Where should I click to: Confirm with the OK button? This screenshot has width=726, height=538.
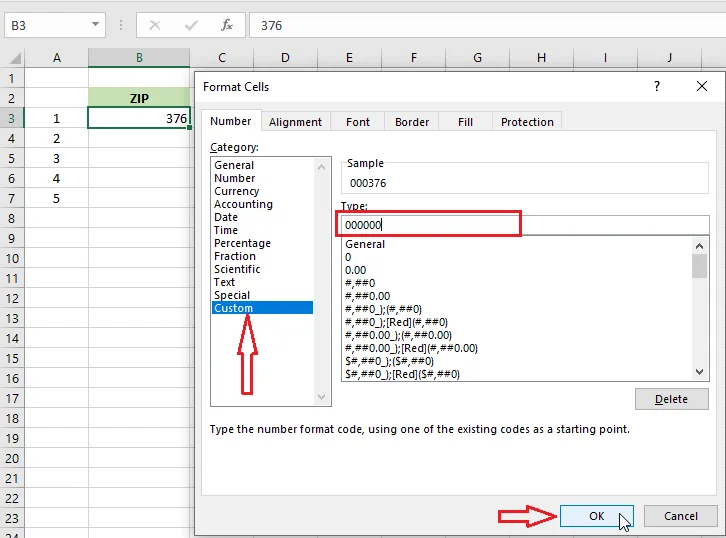point(596,516)
